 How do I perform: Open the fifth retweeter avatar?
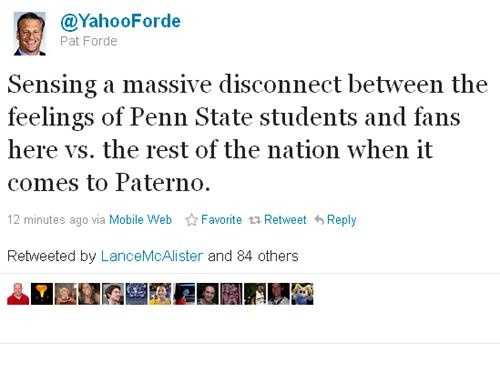tap(113, 294)
